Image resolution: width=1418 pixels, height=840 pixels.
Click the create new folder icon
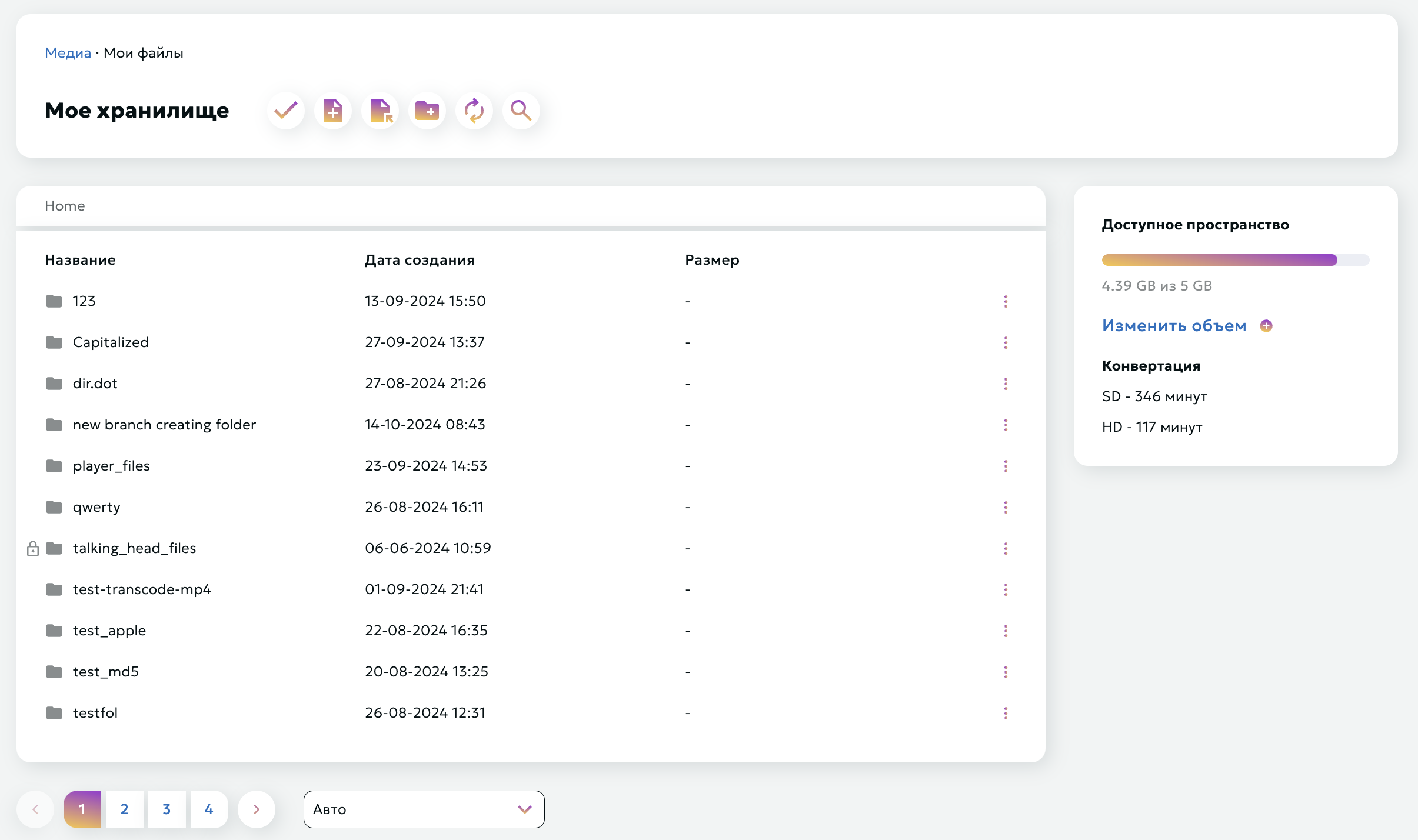tap(427, 111)
